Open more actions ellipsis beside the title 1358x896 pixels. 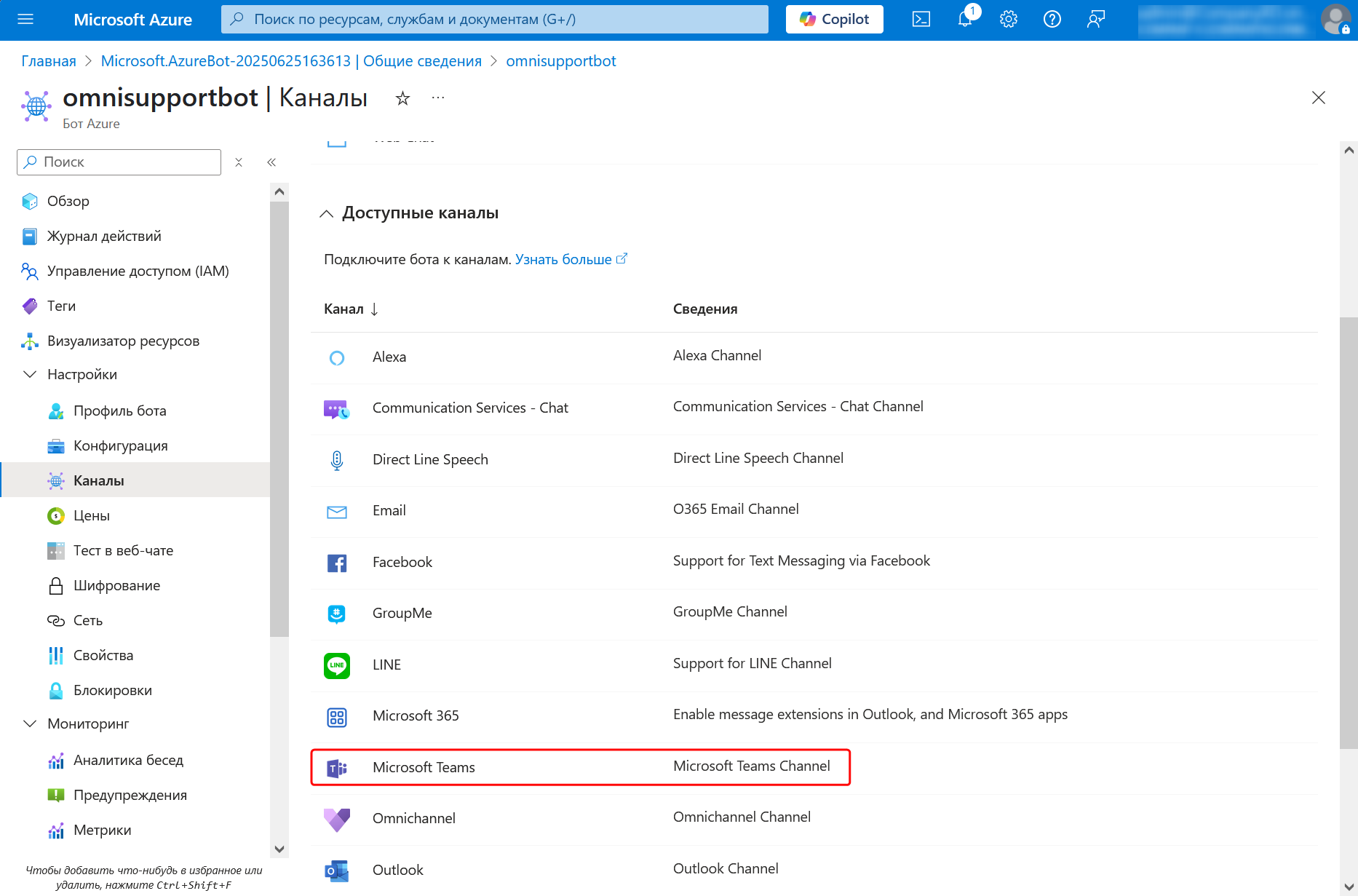coord(438,98)
